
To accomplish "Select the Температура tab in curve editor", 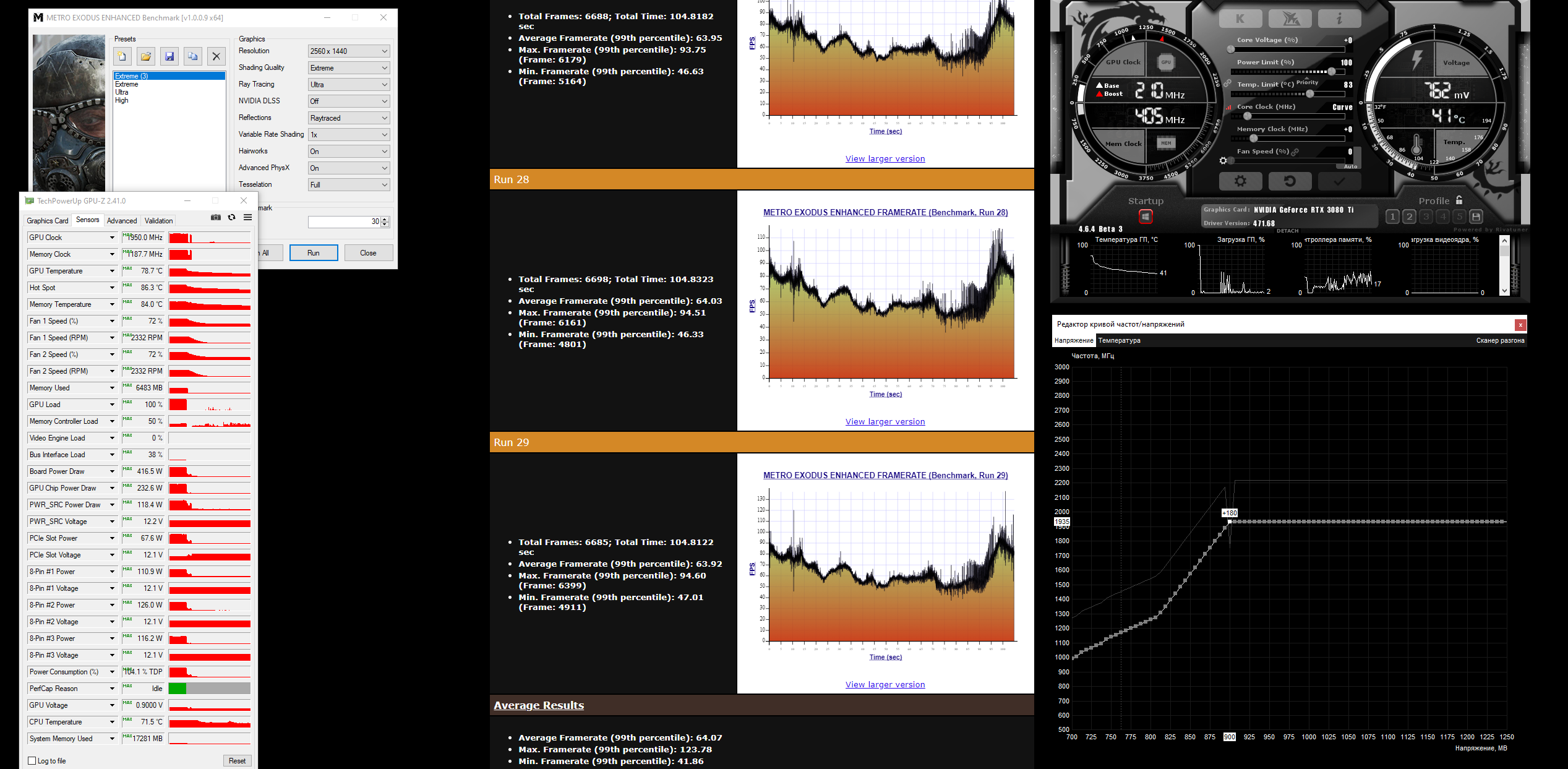I will pyautogui.click(x=1119, y=340).
